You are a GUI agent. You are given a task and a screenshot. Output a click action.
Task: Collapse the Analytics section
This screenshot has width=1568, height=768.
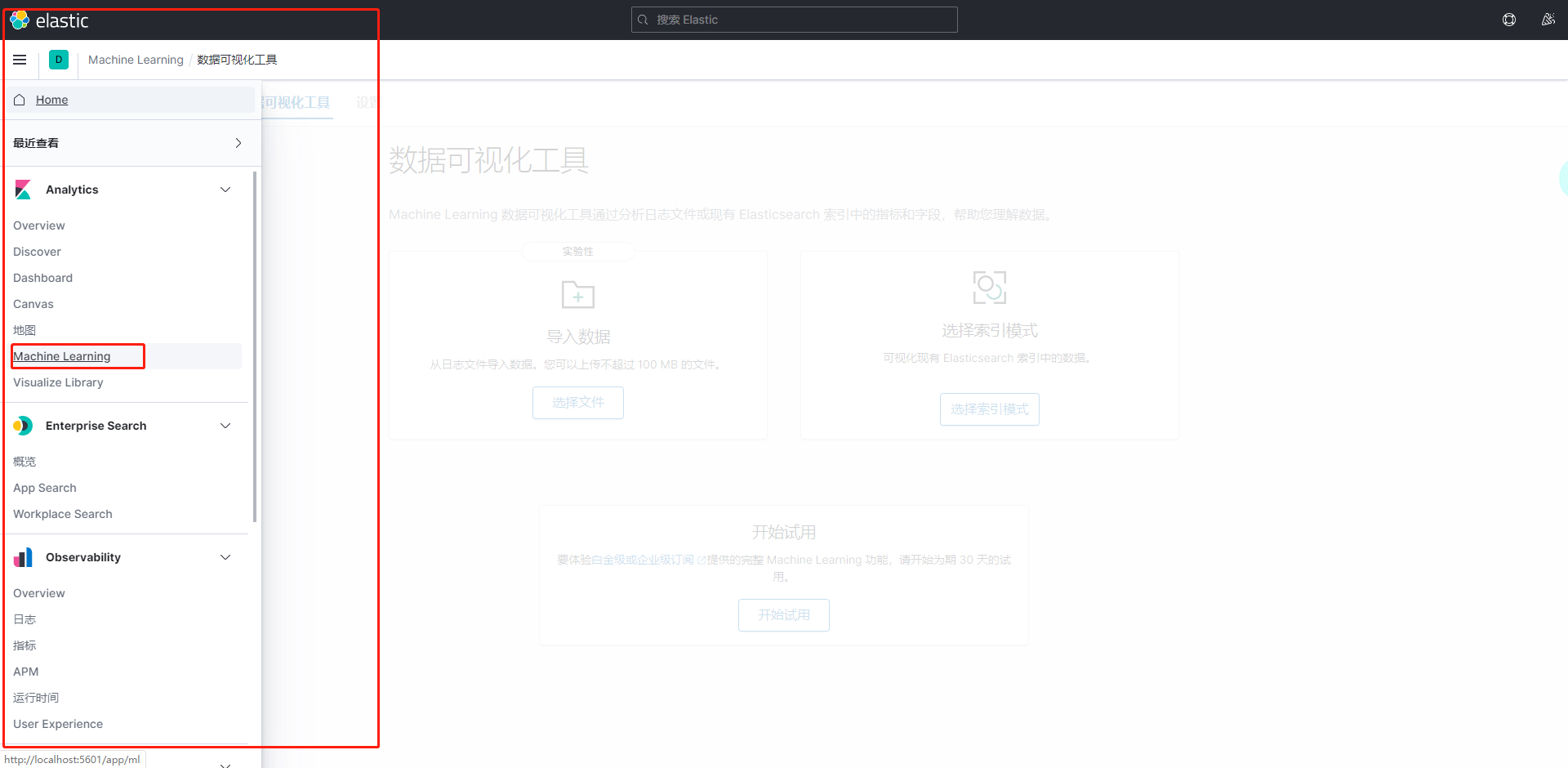pos(225,190)
